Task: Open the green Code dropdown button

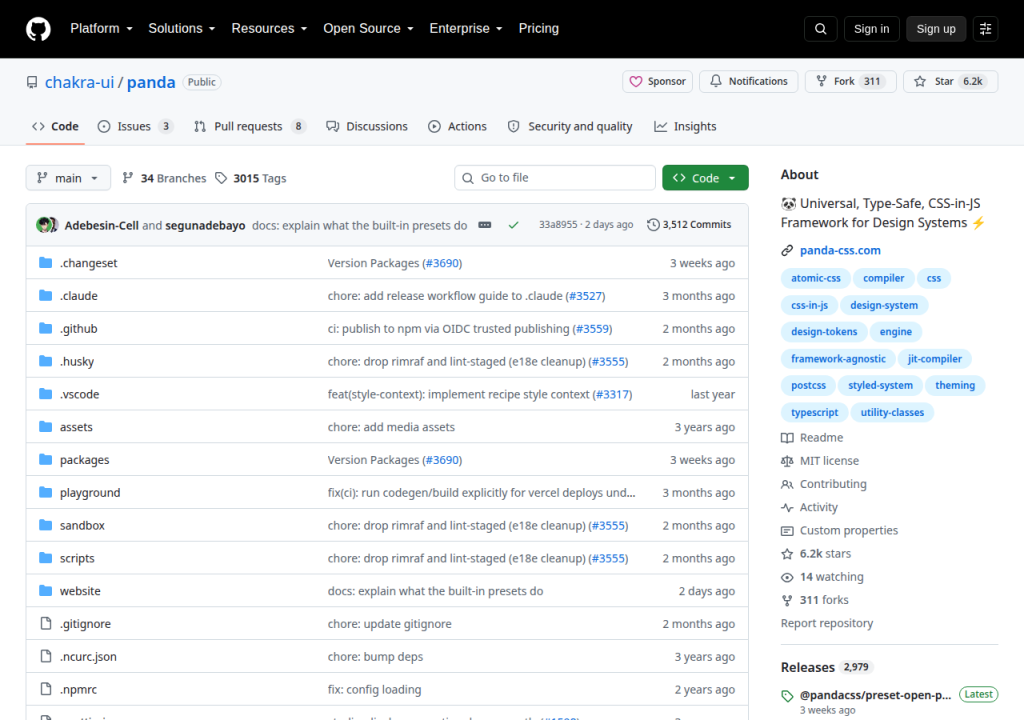Action: point(705,178)
